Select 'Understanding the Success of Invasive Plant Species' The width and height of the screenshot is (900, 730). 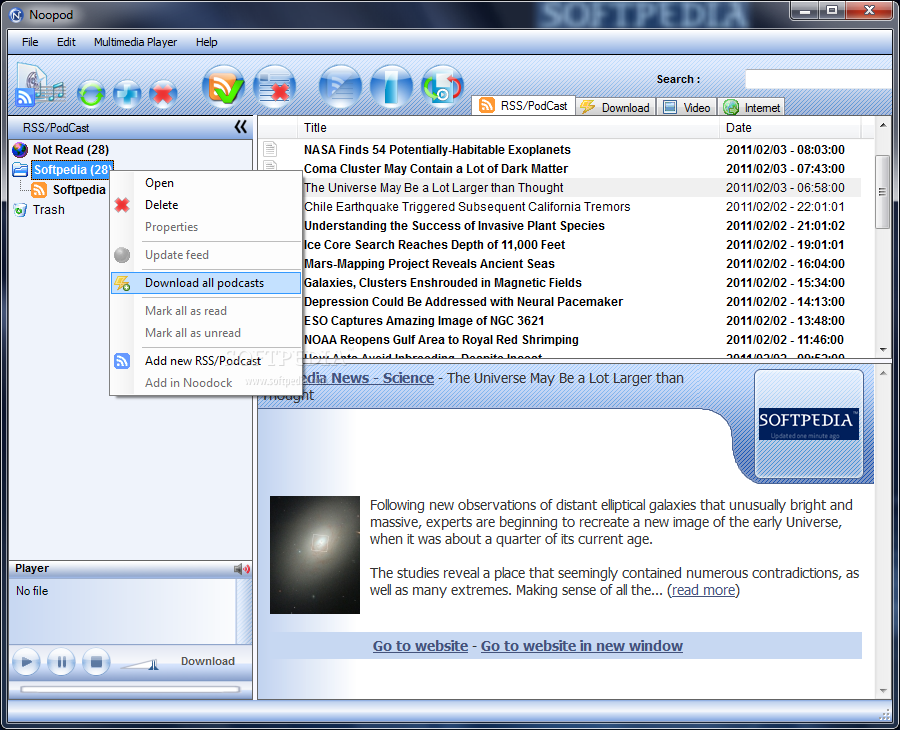click(x=455, y=226)
